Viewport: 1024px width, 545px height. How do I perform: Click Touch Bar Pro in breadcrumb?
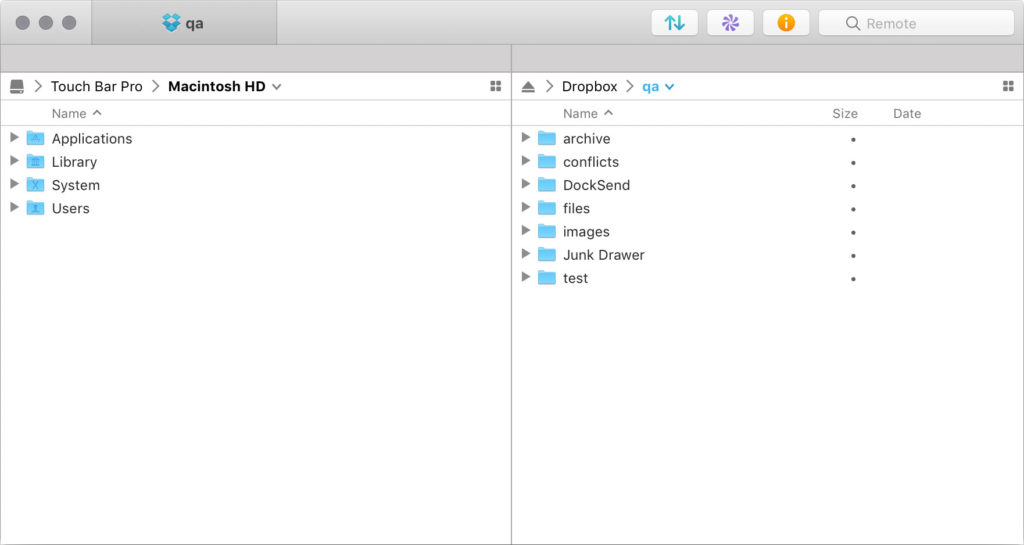click(x=97, y=87)
